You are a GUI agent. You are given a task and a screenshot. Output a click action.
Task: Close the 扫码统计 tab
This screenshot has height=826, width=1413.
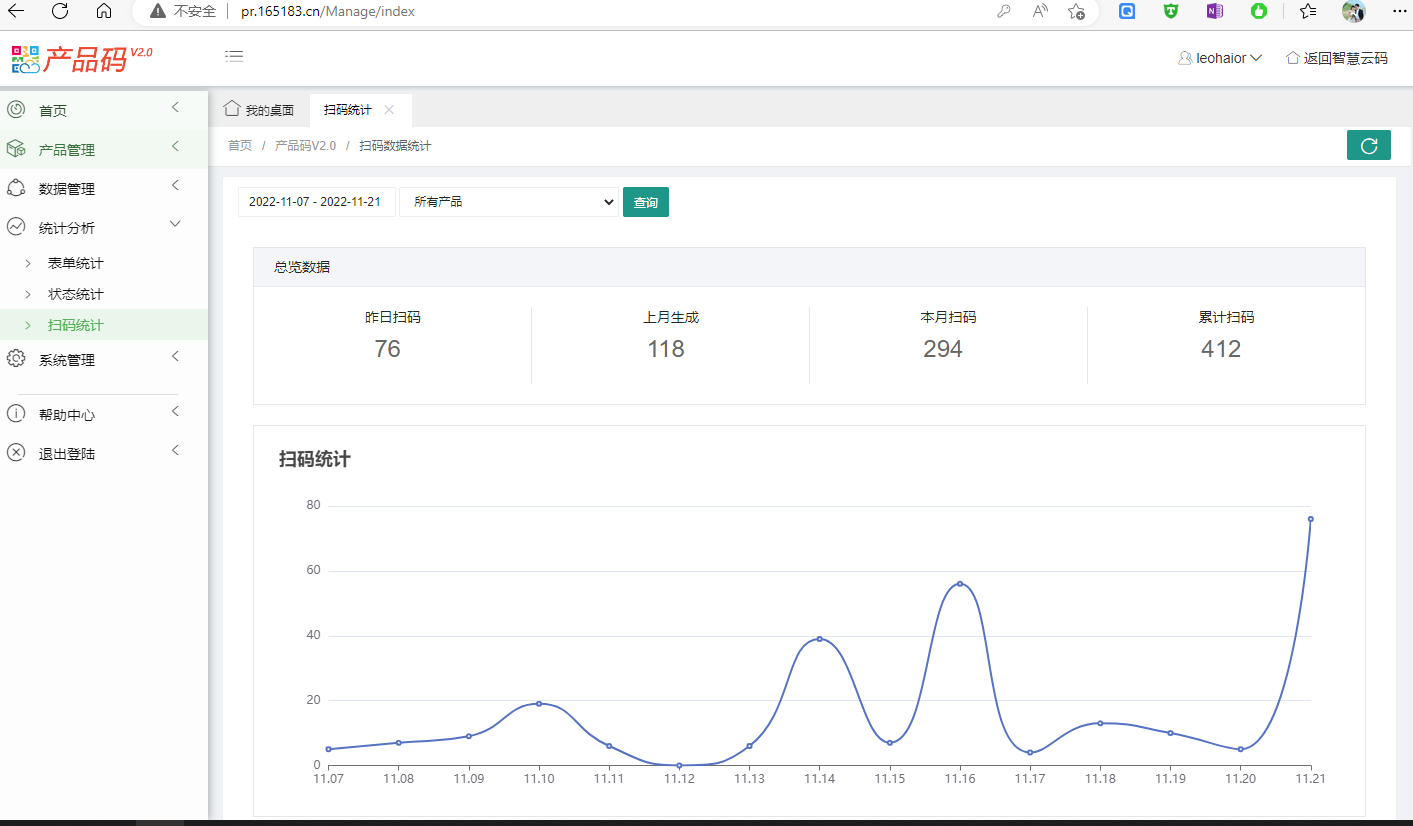(389, 110)
